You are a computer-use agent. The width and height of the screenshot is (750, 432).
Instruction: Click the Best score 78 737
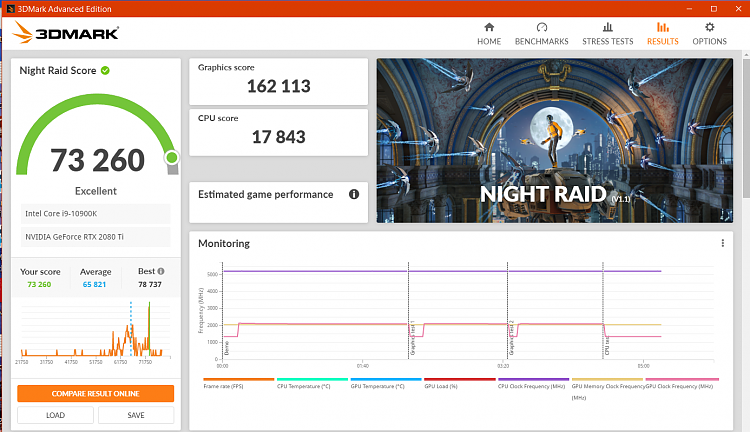[150, 284]
